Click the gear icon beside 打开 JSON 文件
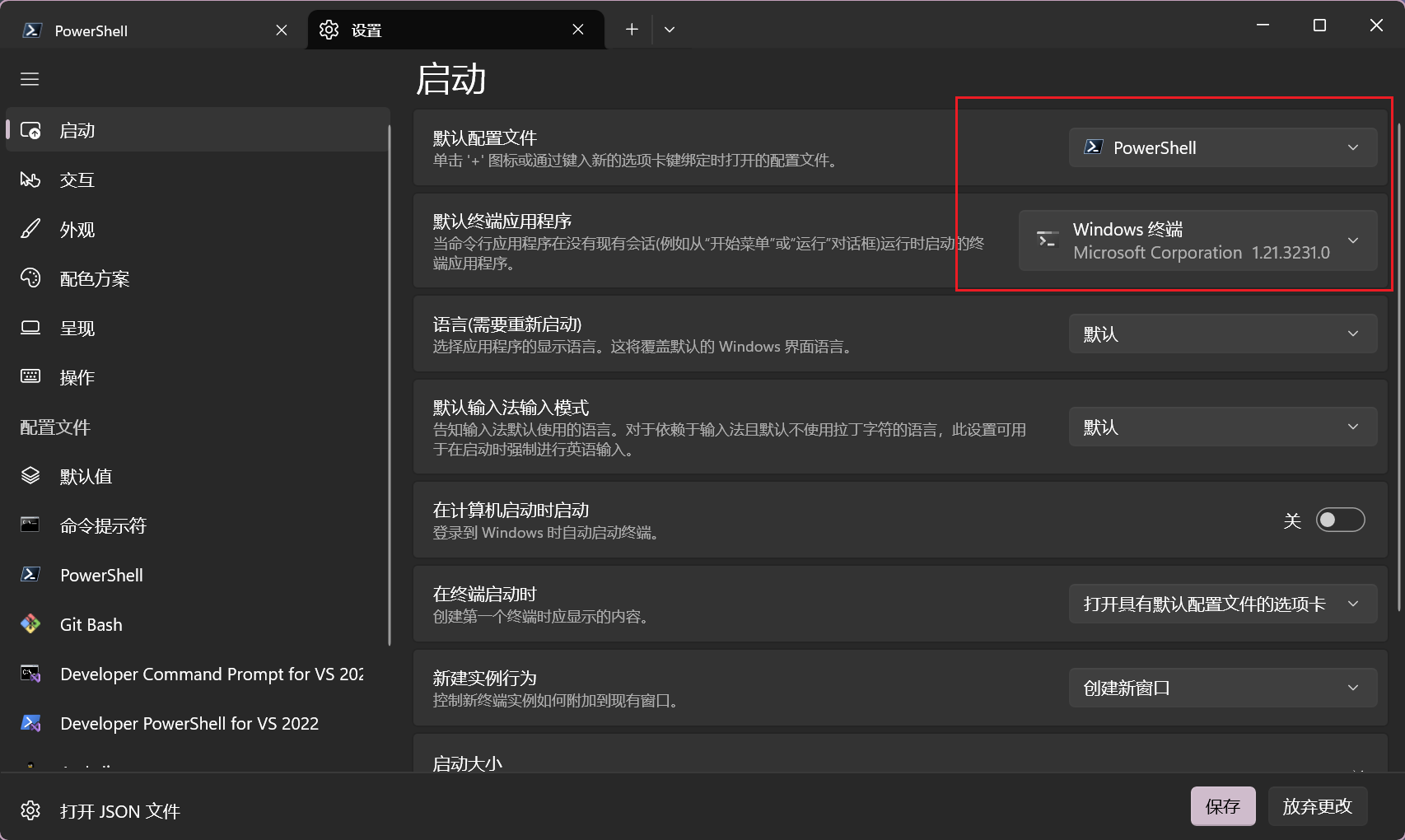1405x840 pixels. click(30, 811)
